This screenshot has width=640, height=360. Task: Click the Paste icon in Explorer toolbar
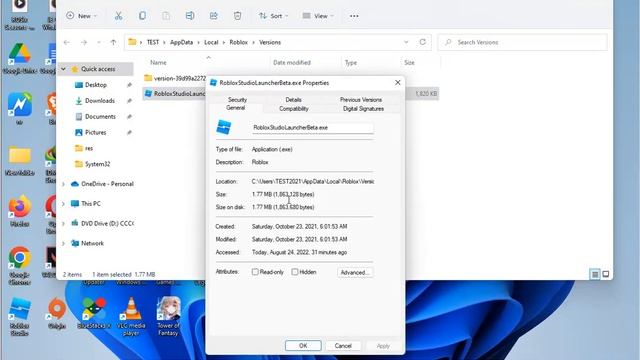point(166,16)
